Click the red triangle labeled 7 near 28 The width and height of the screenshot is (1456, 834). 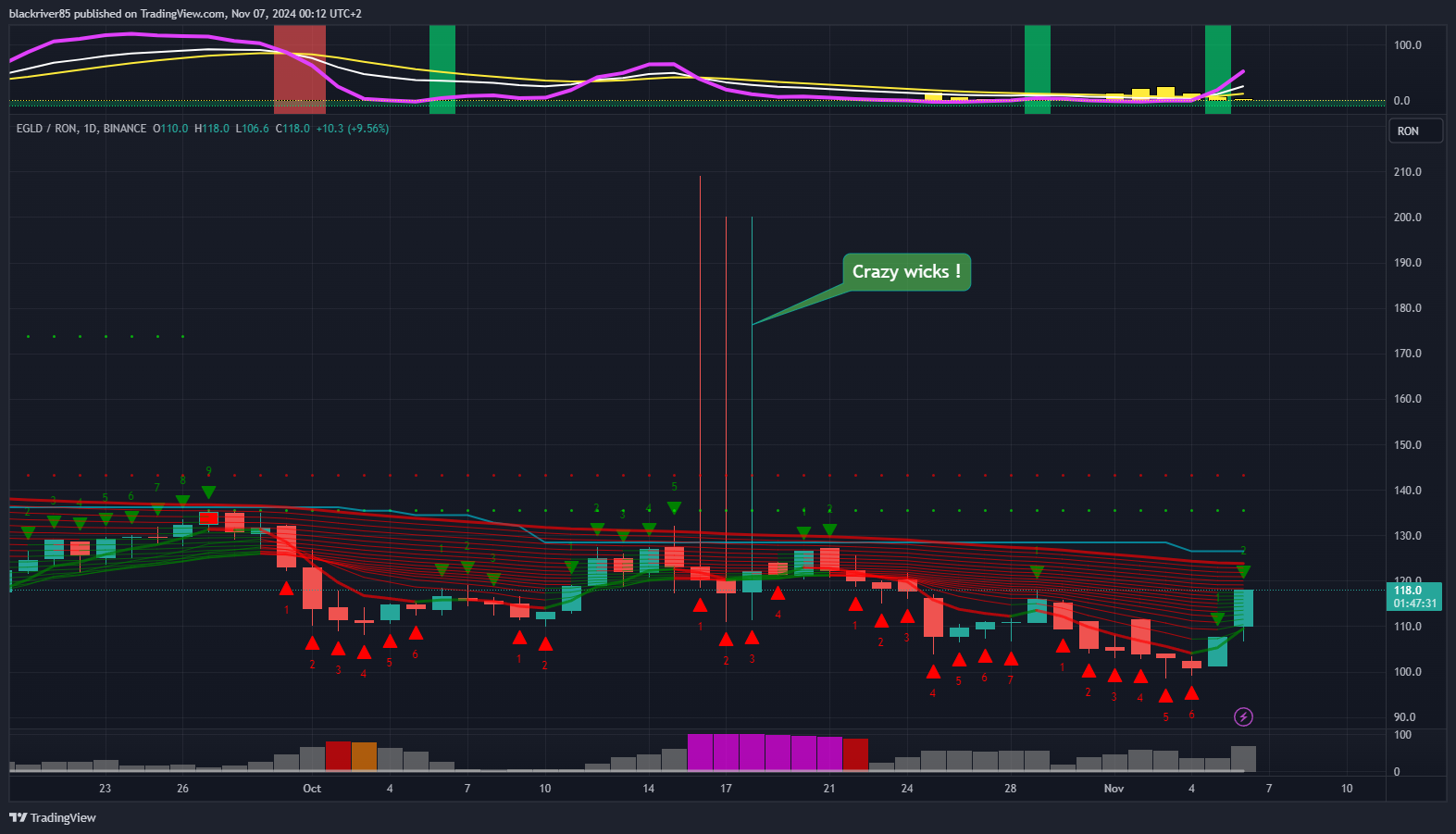(1011, 659)
